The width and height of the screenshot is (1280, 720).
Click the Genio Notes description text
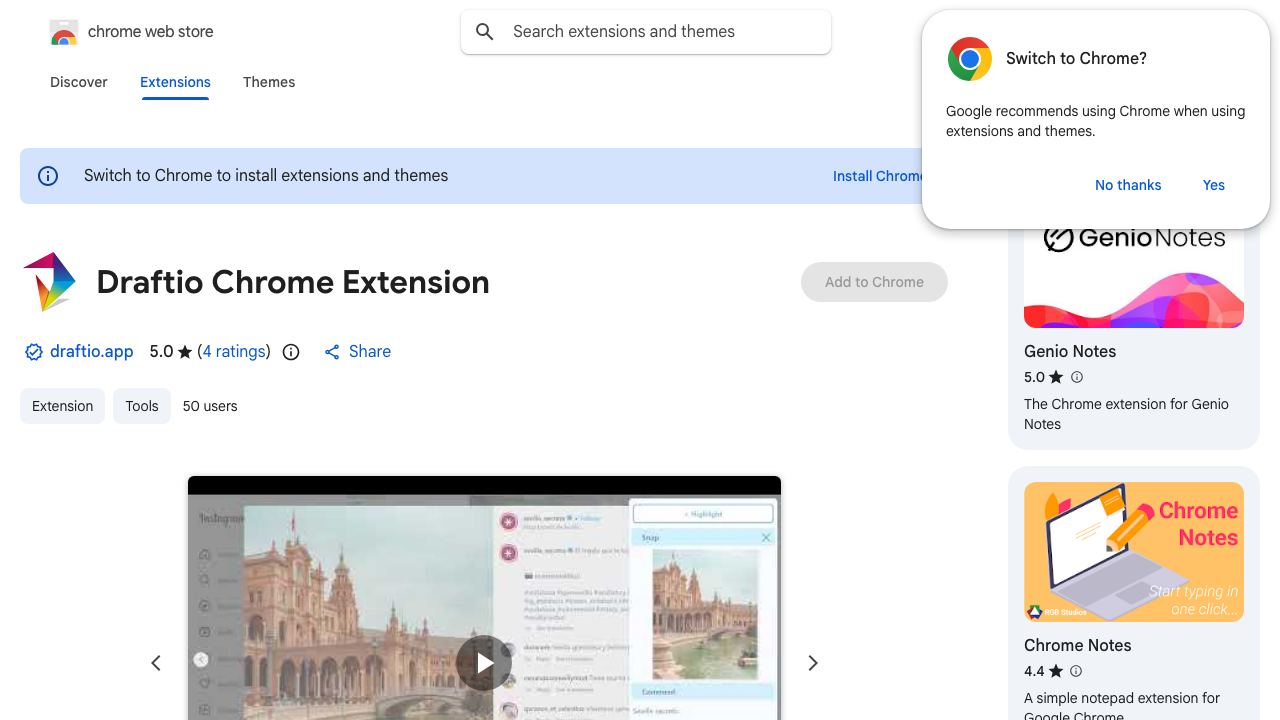(1126, 414)
